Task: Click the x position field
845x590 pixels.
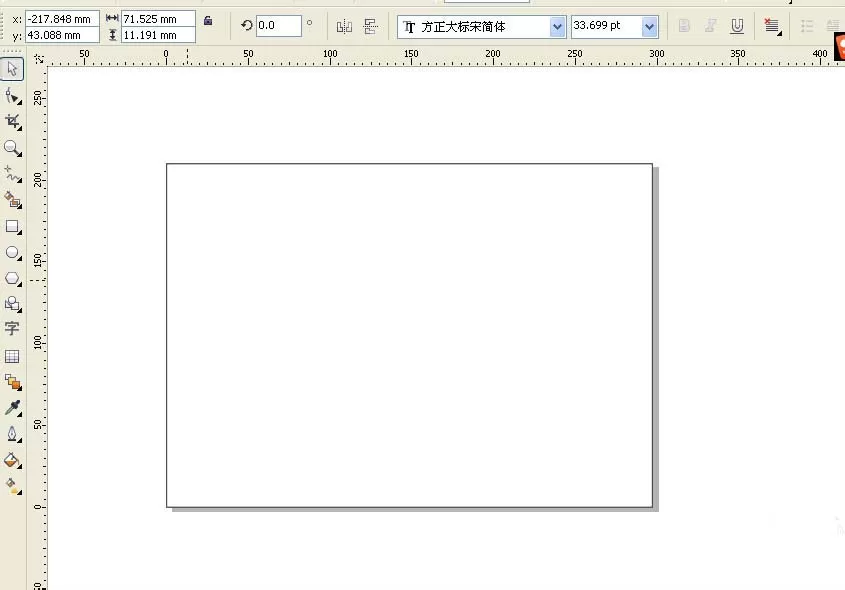Action: [x=62, y=19]
